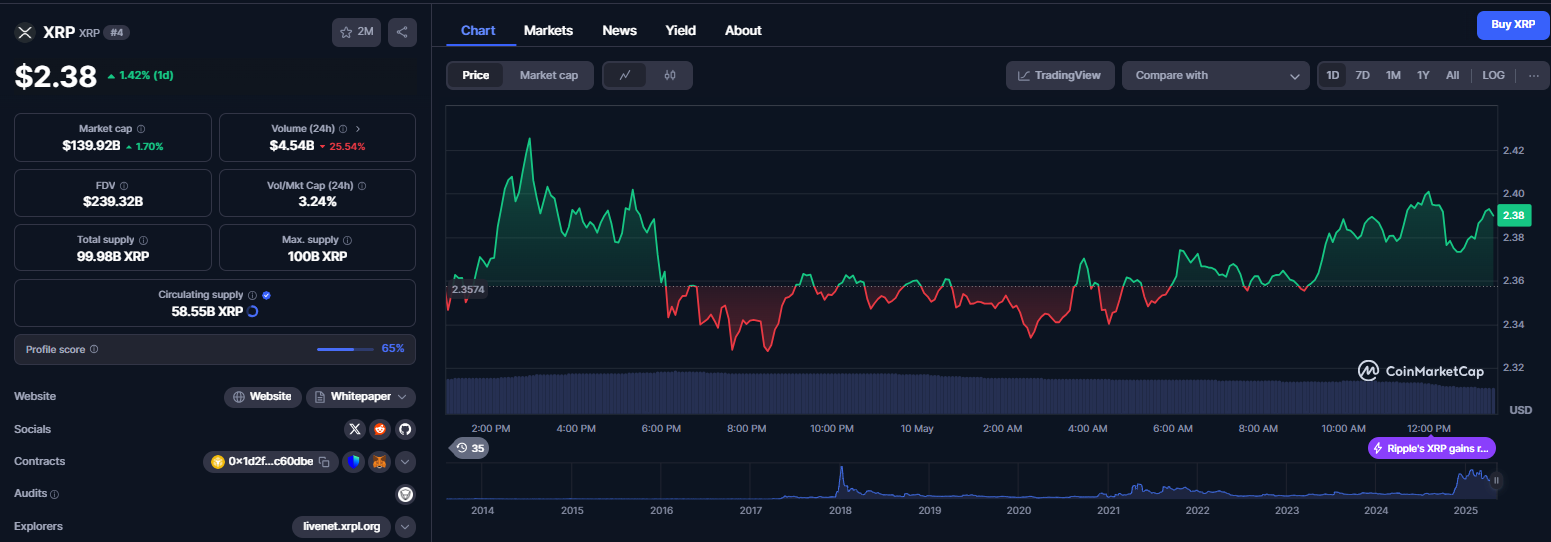Open Circulating supply info icon

(252, 295)
